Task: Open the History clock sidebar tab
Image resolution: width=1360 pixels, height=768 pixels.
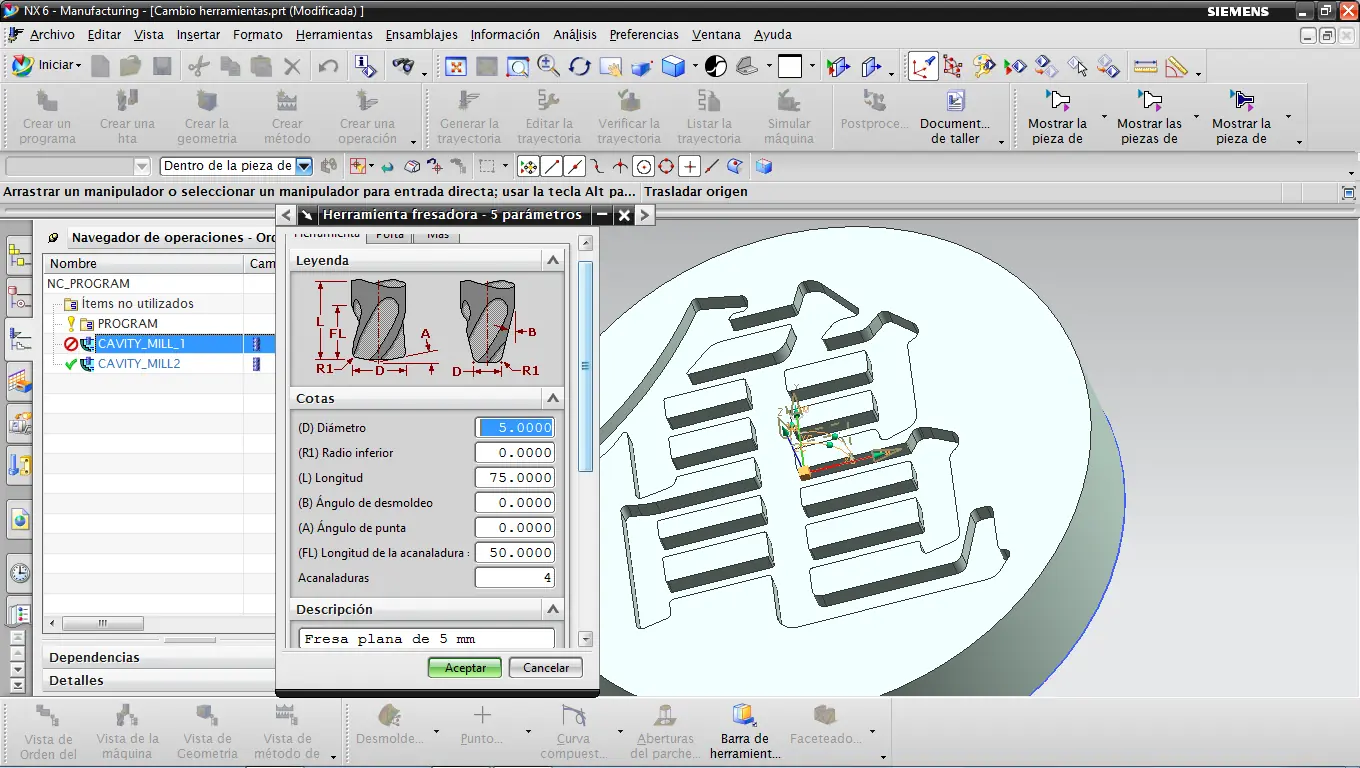Action: [19, 573]
